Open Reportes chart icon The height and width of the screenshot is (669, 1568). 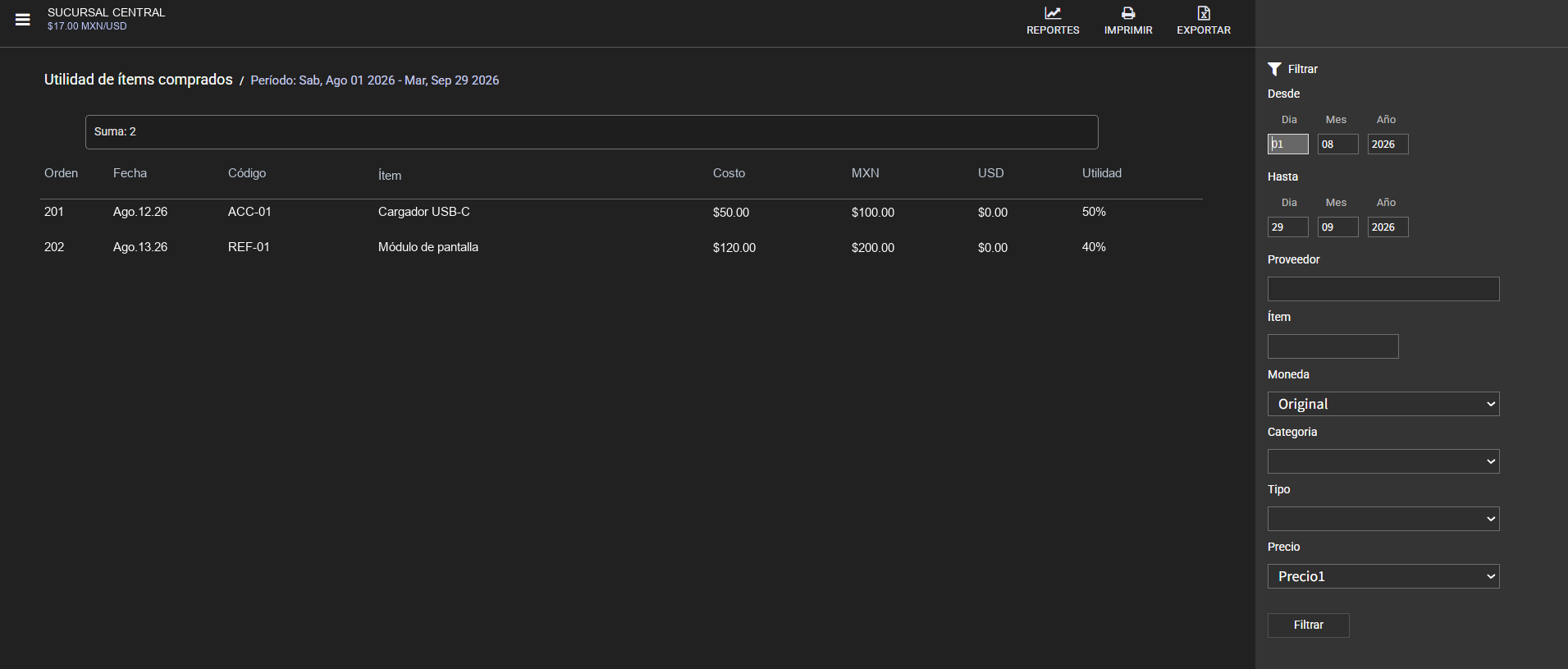1053,13
